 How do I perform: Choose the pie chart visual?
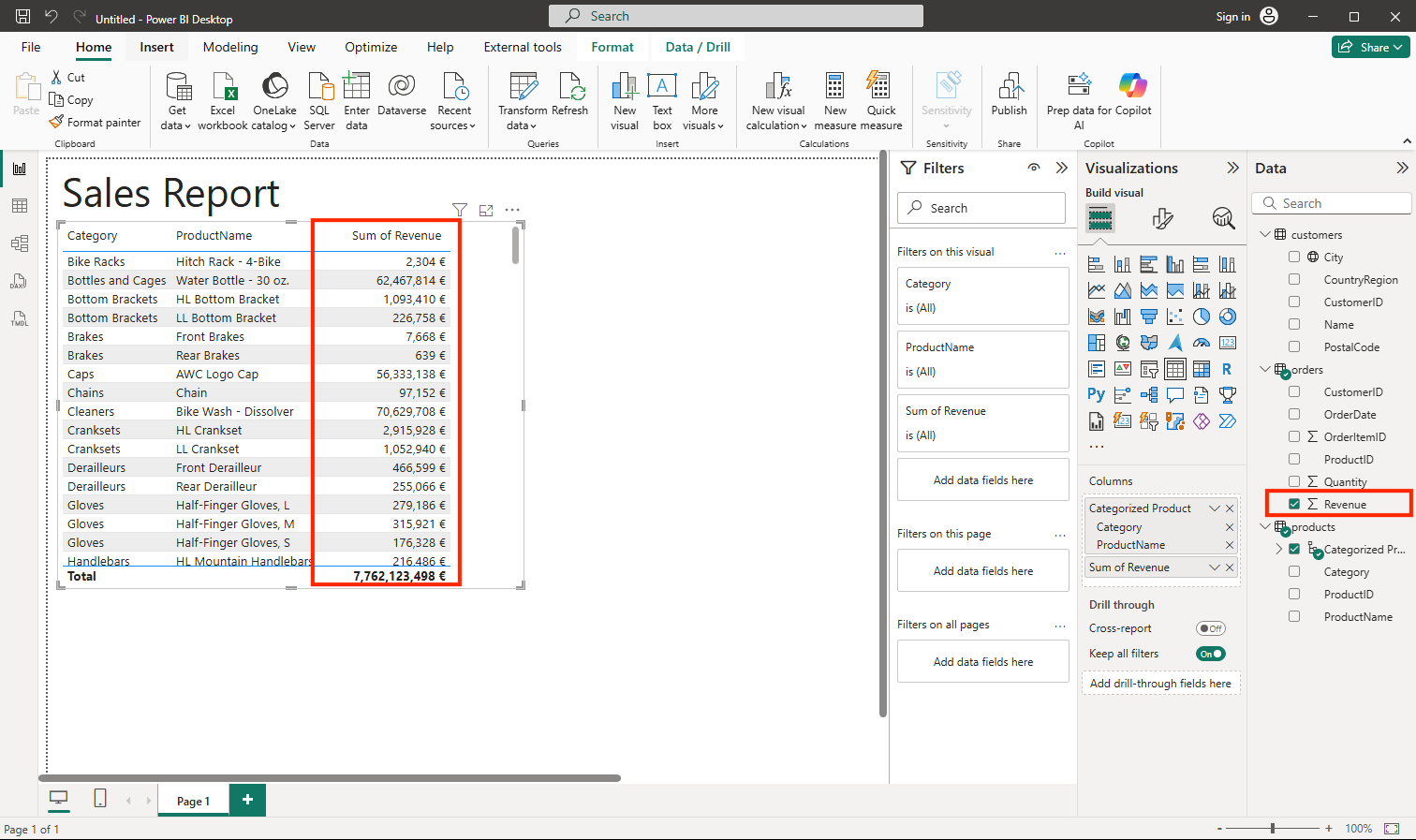click(1202, 317)
